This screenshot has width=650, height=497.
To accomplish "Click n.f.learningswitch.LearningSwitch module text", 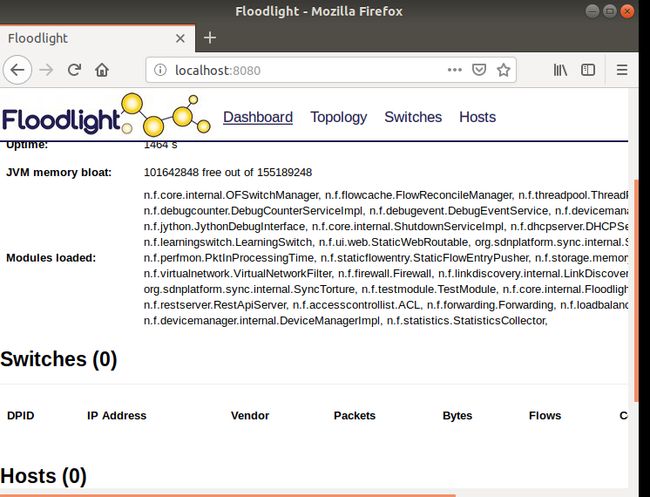I will pos(228,242).
